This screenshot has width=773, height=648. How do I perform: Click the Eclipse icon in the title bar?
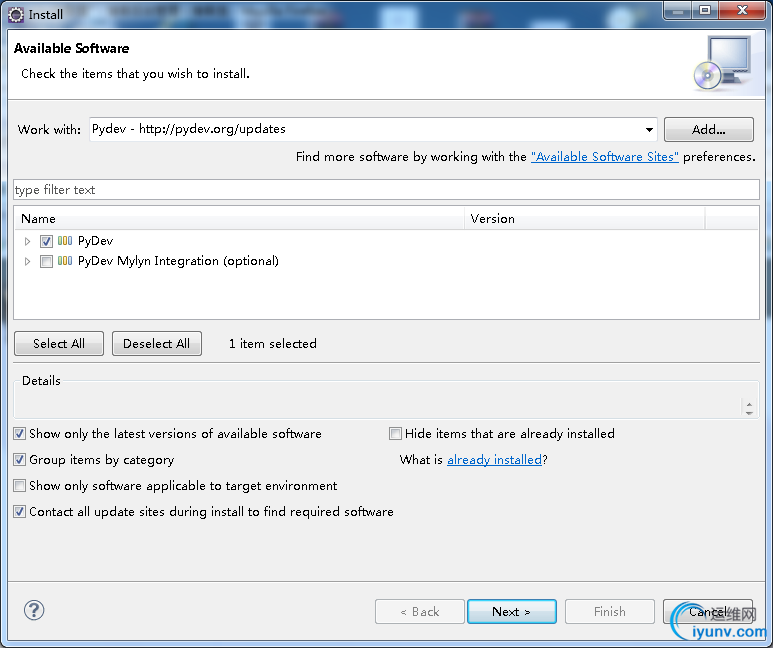[x=16, y=15]
